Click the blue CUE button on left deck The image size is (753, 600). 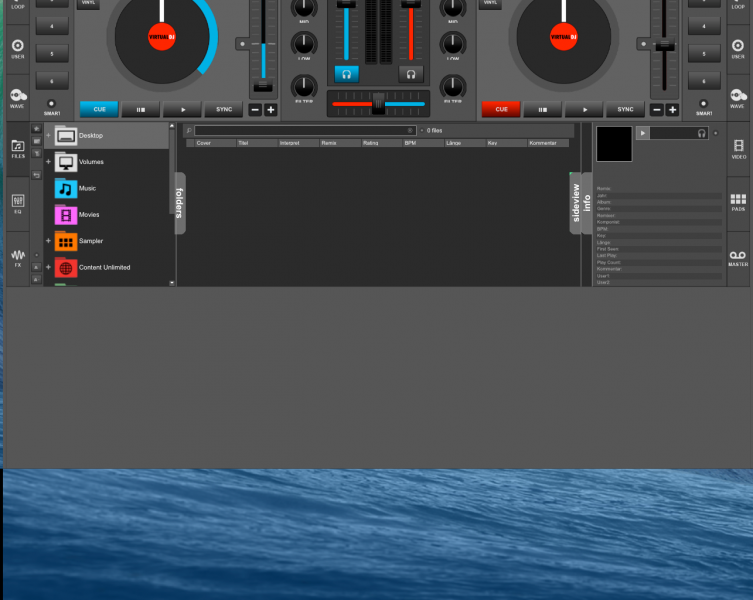99,110
